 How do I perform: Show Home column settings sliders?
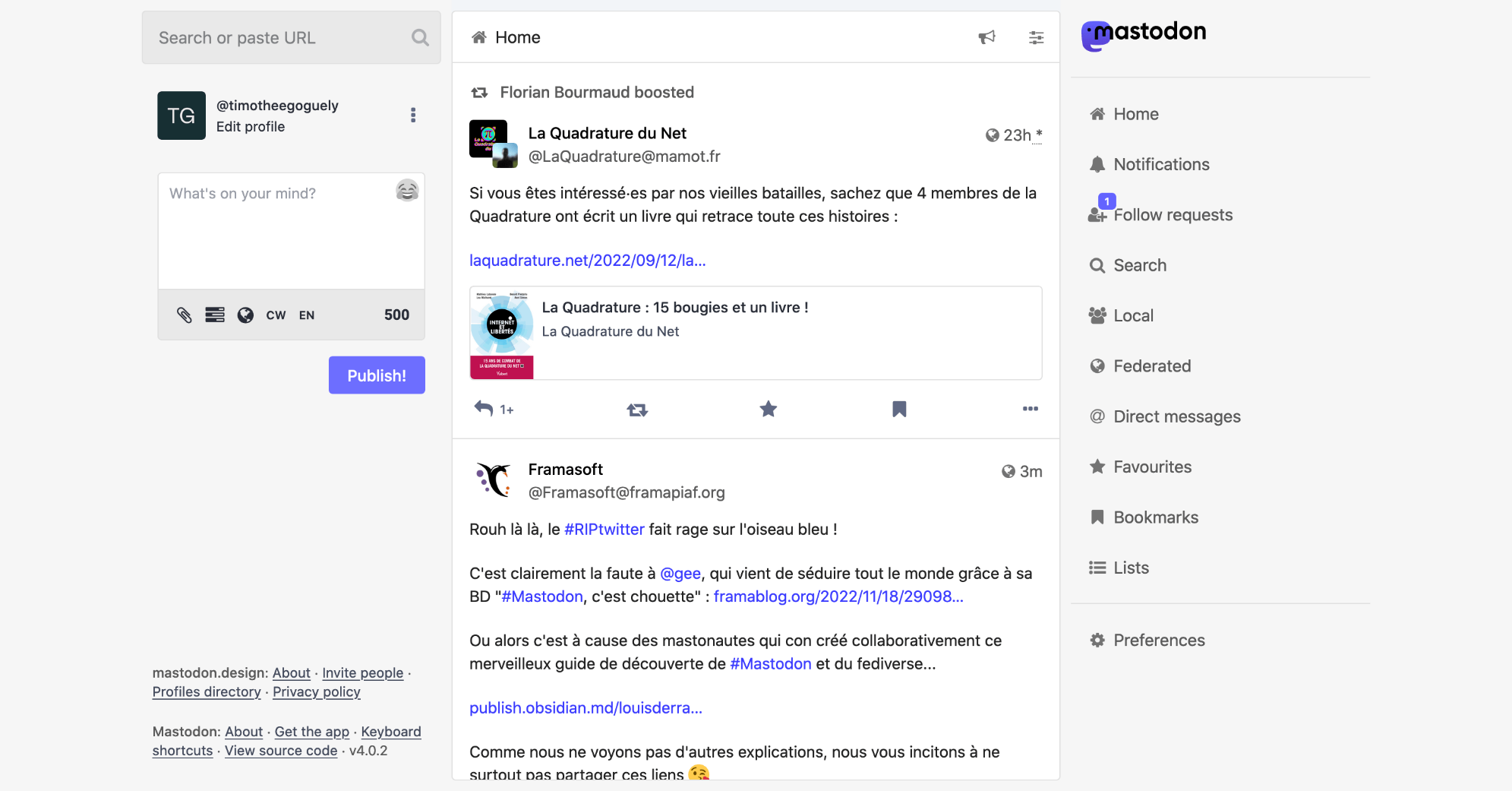click(x=1036, y=37)
